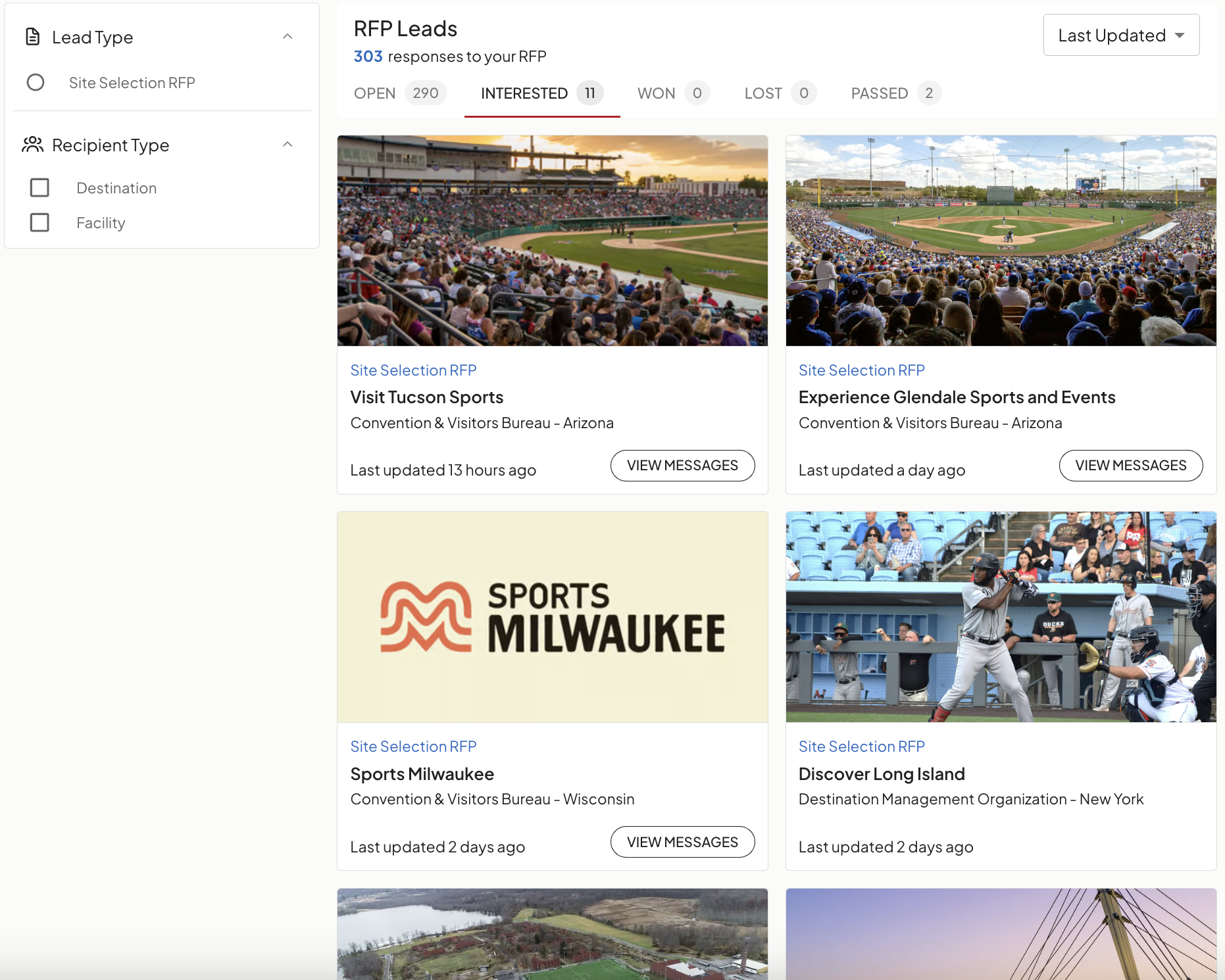The width and height of the screenshot is (1225, 980).
Task: Select the Site Selection RFP radio button
Action: (x=36, y=82)
